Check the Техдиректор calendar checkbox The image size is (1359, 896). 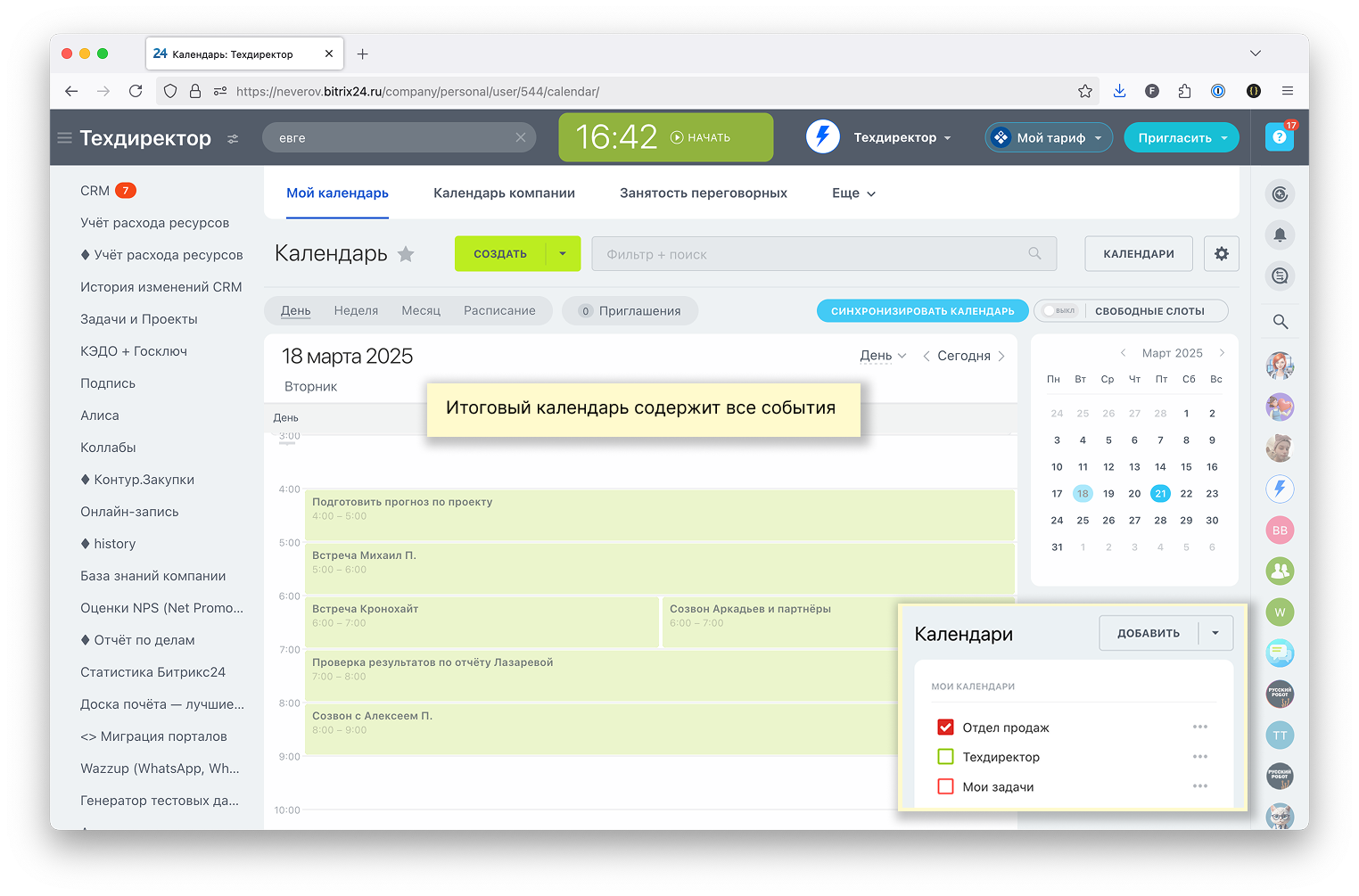point(946,757)
